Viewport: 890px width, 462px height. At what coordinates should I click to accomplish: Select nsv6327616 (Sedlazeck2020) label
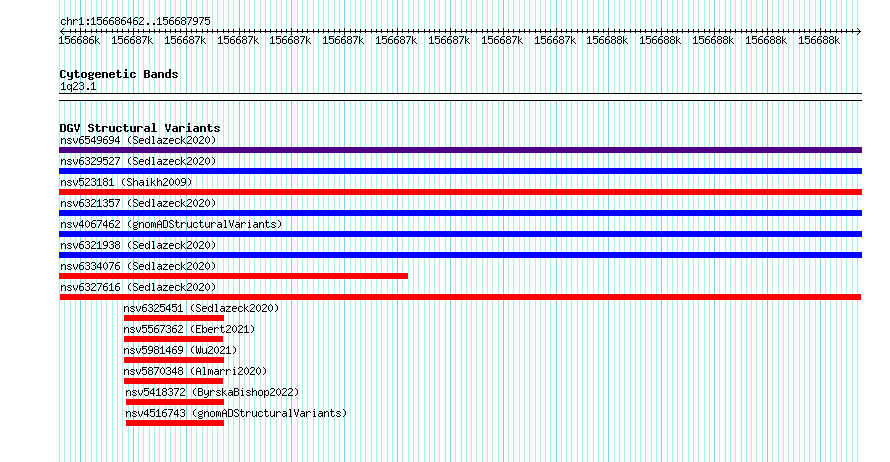click(x=138, y=287)
